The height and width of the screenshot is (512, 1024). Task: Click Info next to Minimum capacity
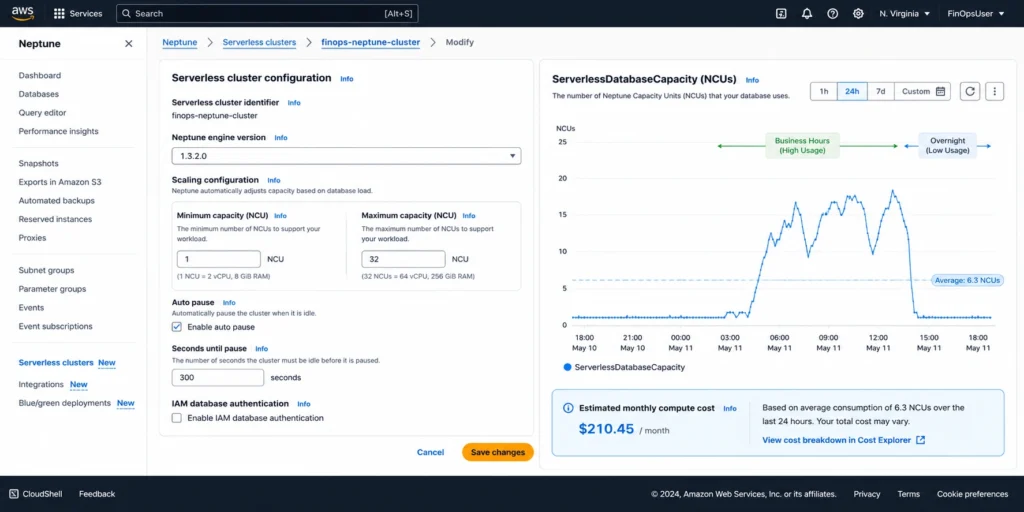pyautogui.click(x=280, y=216)
